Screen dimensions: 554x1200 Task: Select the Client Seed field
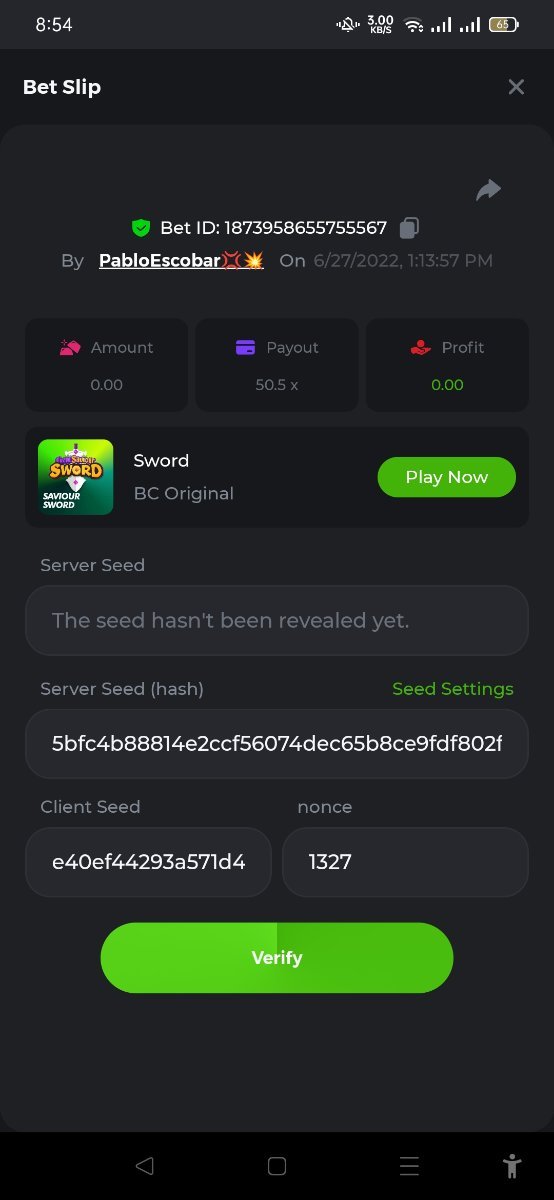tap(148, 862)
